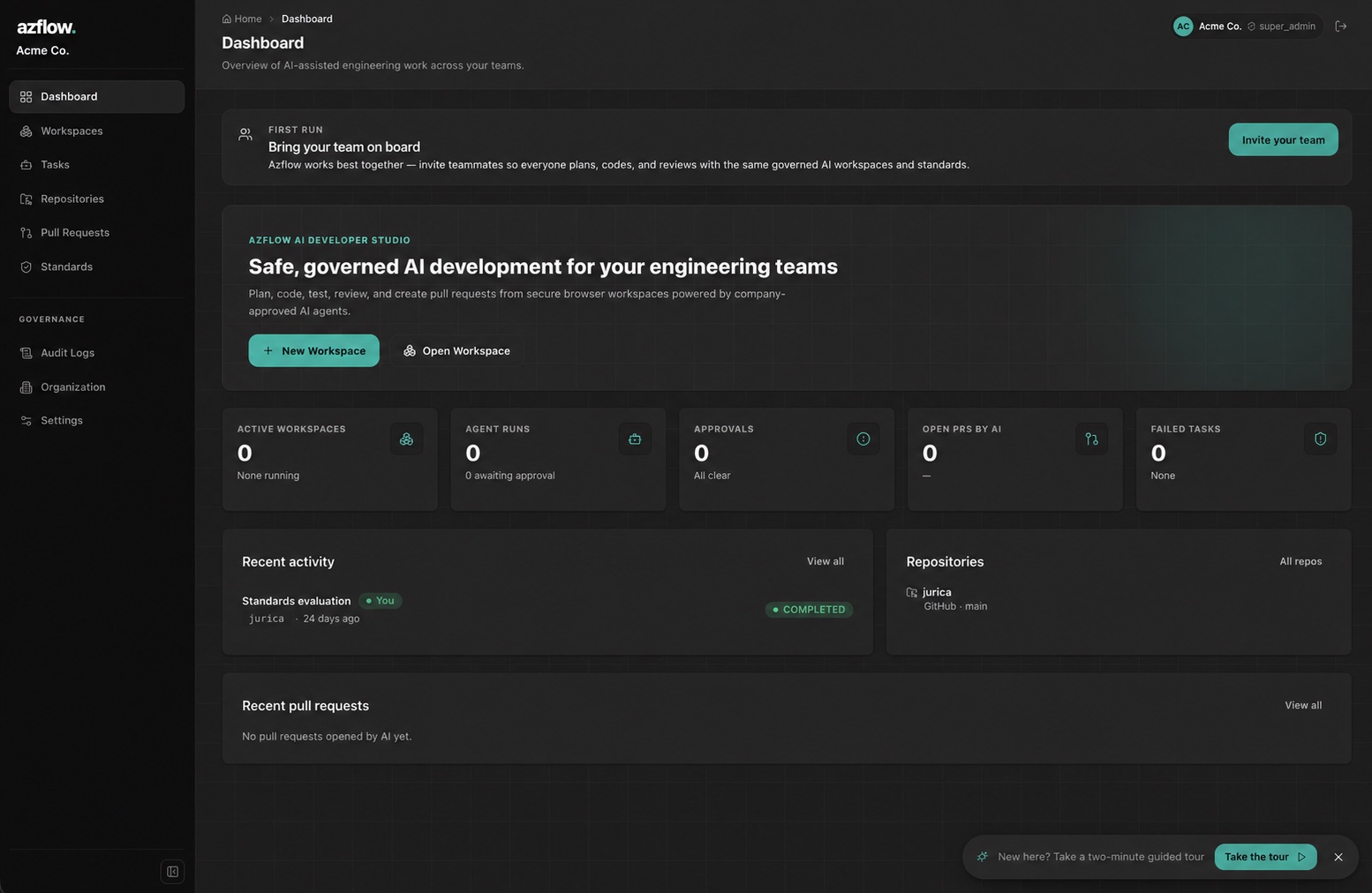Create a New Workspace
The width and height of the screenshot is (1372, 893).
tap(313, 350)
